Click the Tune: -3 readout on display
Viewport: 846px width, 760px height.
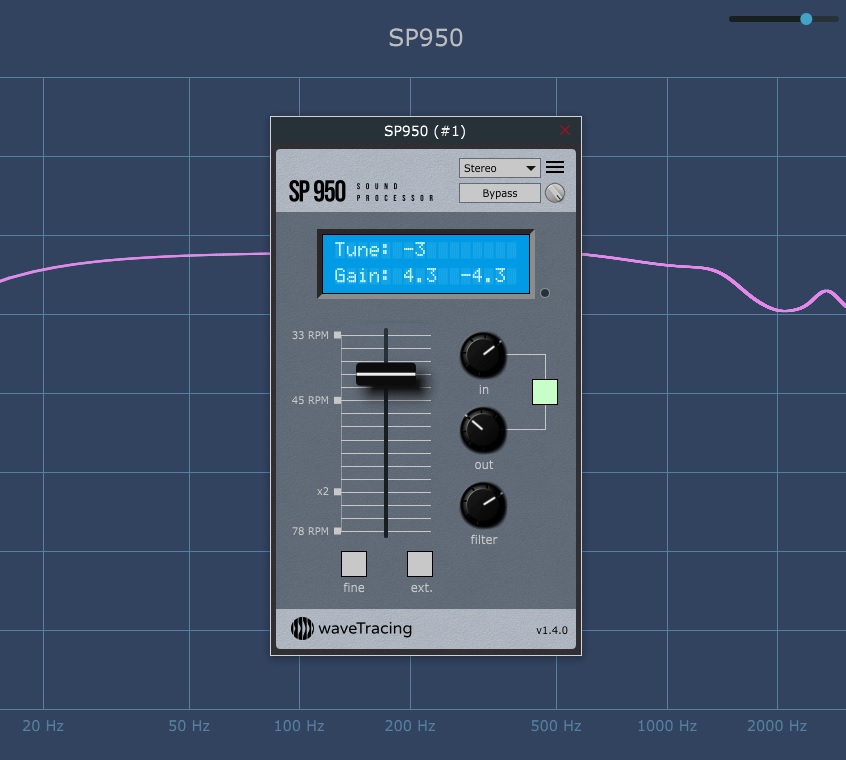[x=380, y=249]
